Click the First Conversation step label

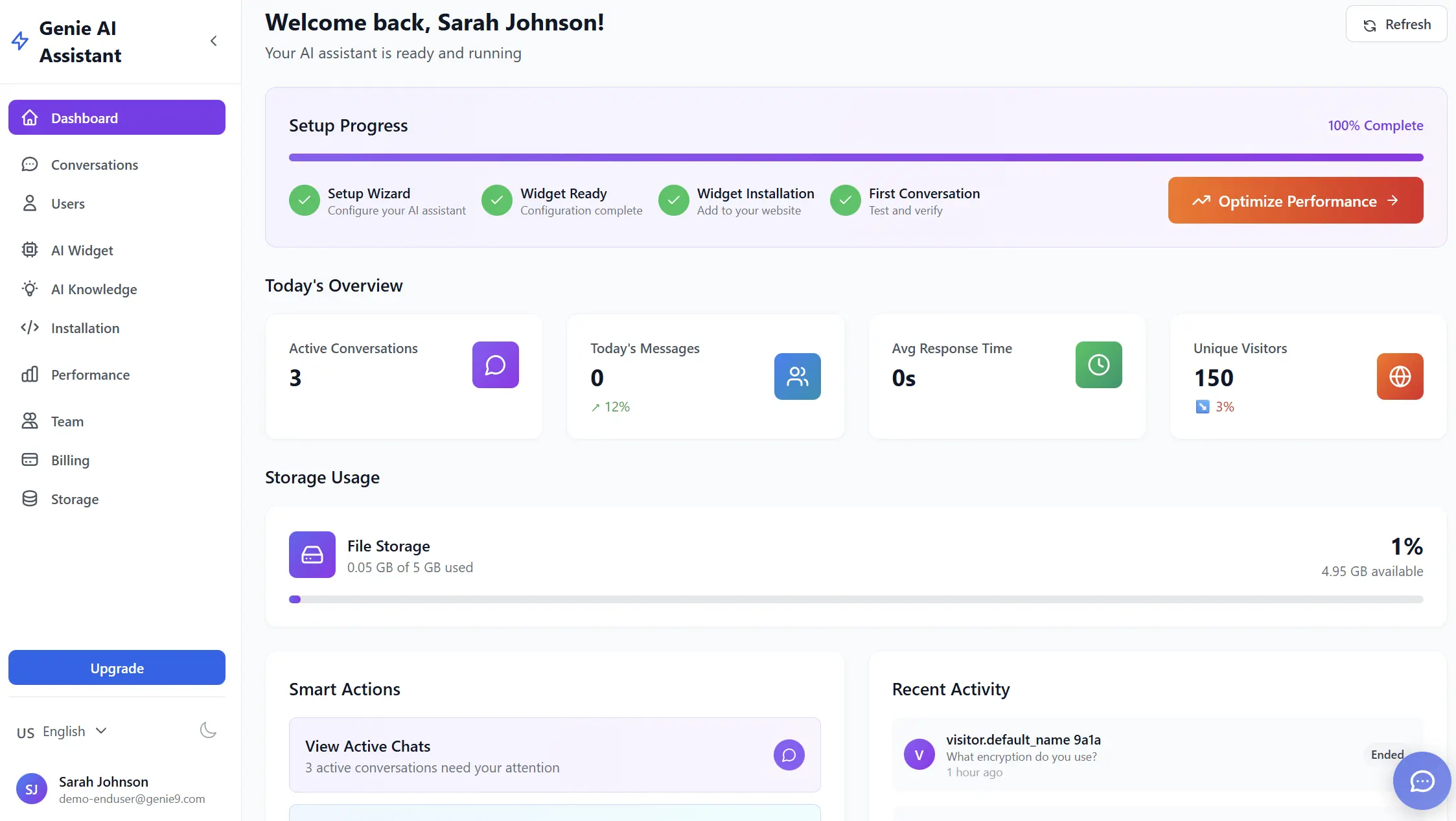point(924,193)
